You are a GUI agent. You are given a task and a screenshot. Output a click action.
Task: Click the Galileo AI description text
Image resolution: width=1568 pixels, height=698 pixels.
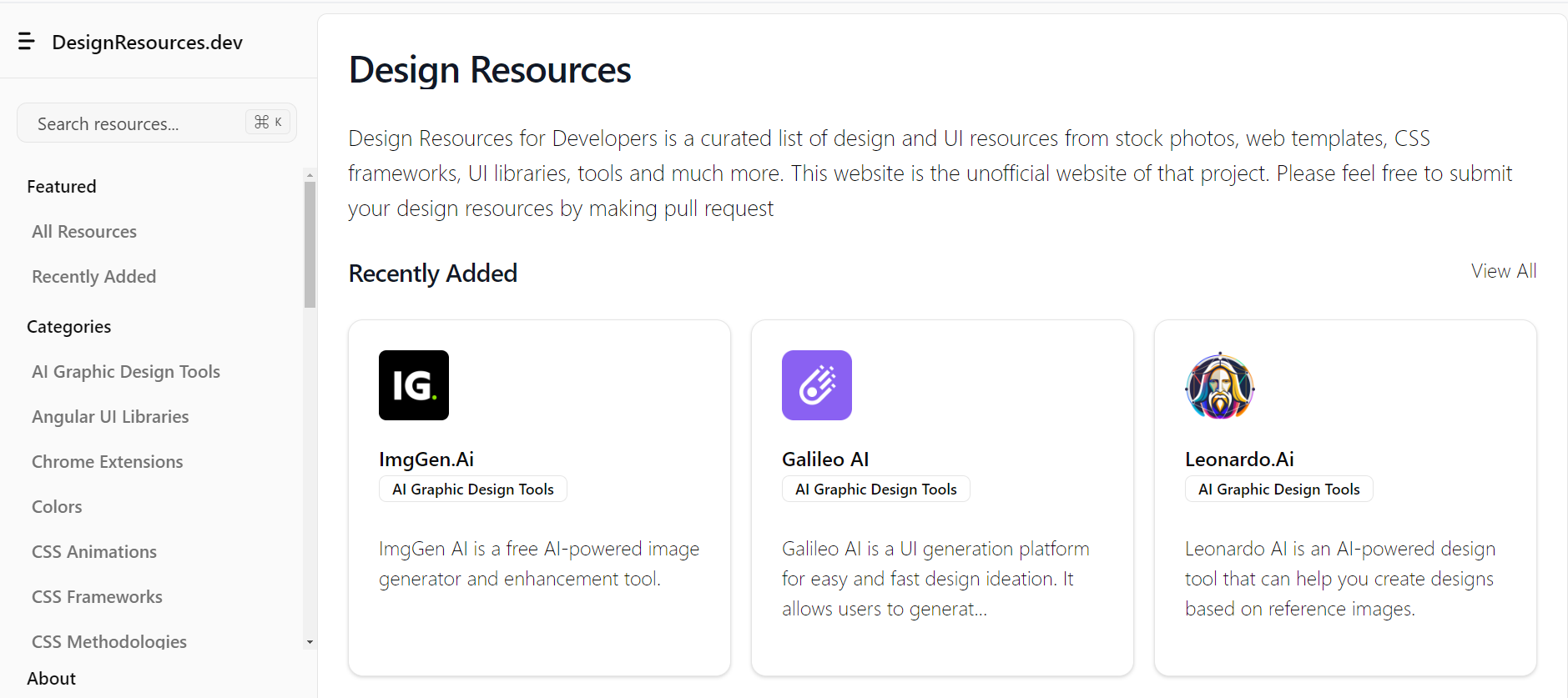point(935,579)
